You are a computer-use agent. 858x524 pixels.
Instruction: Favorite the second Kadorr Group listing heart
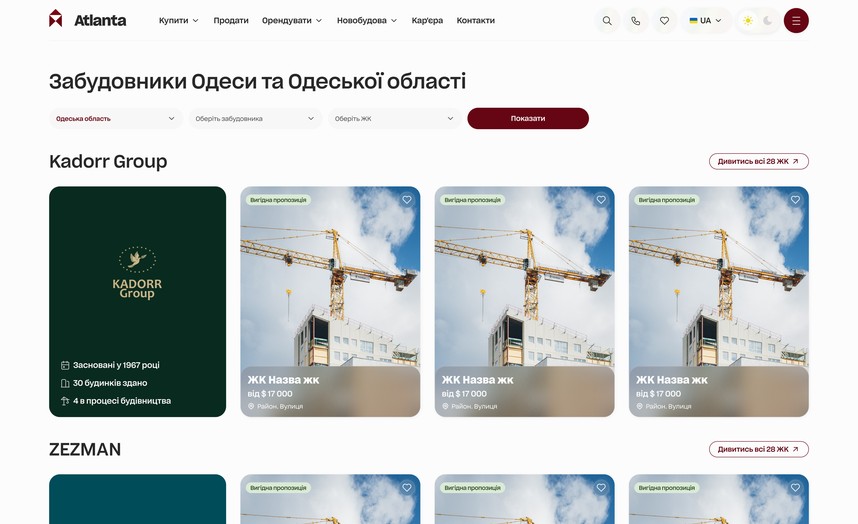click(601, 200)
